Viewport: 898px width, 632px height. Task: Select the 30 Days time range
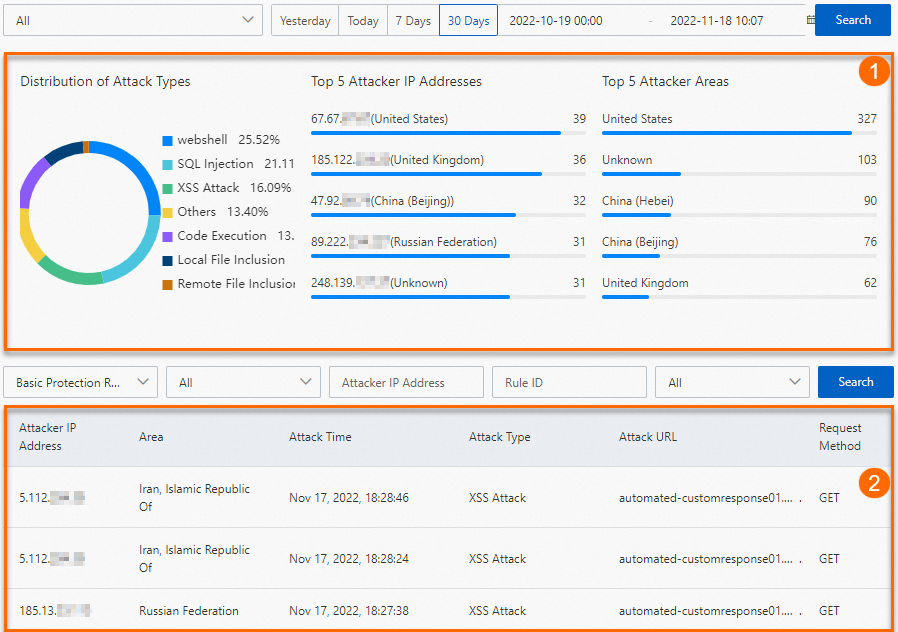click(468, 21)
